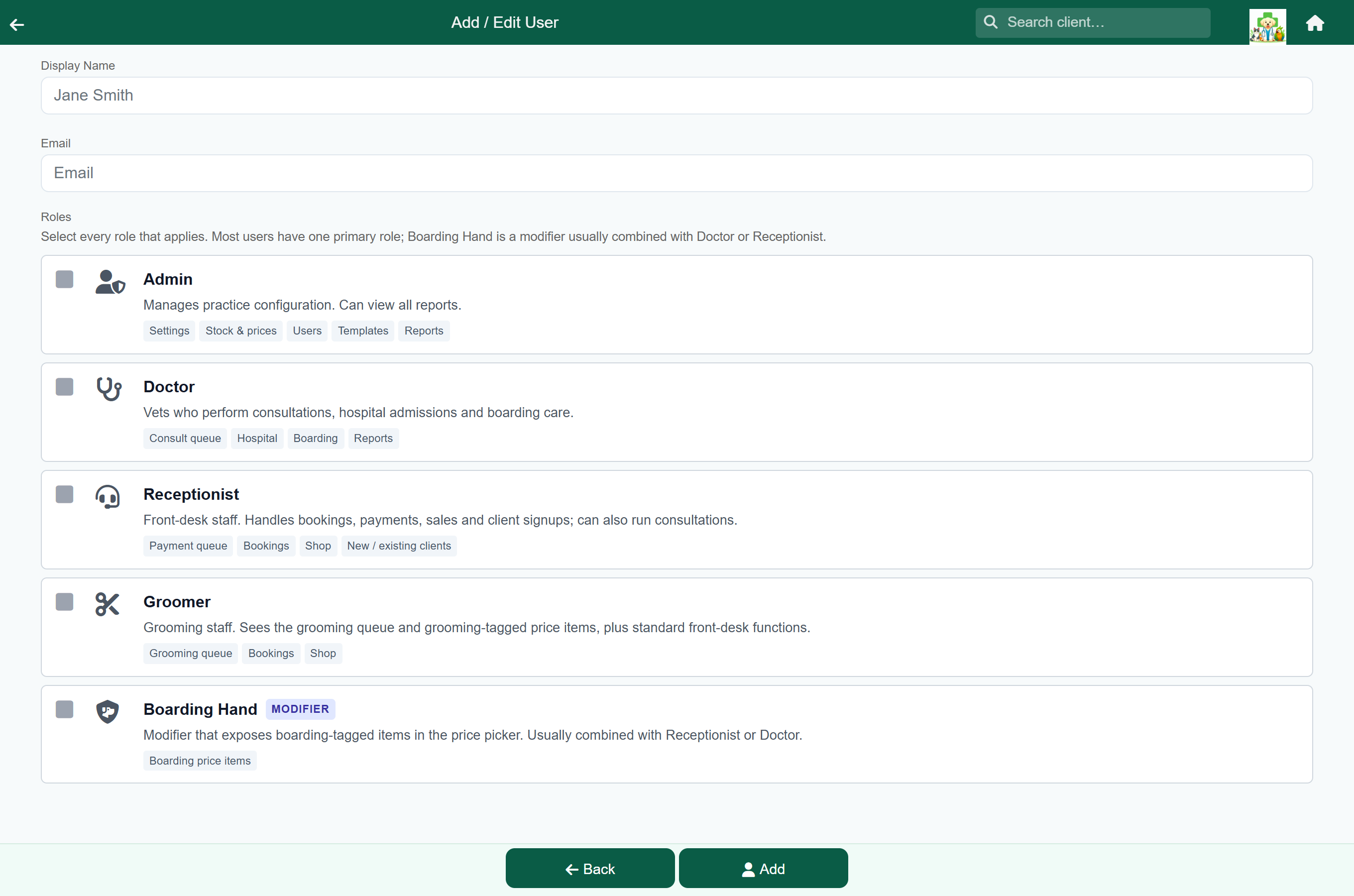The width and height of the screenshot is (1354, 896).
Task: Open the clinic logo avatar
Action: 1267,26
